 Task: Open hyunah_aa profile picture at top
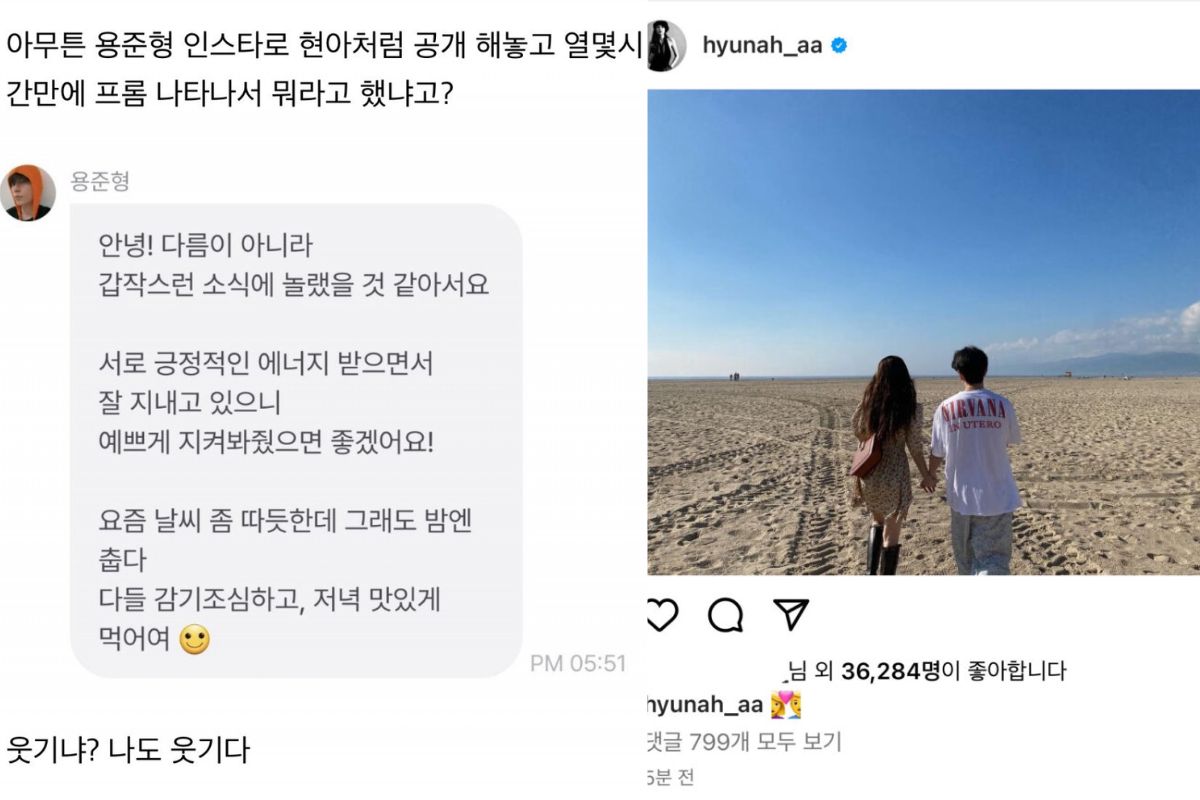(666, 46)
